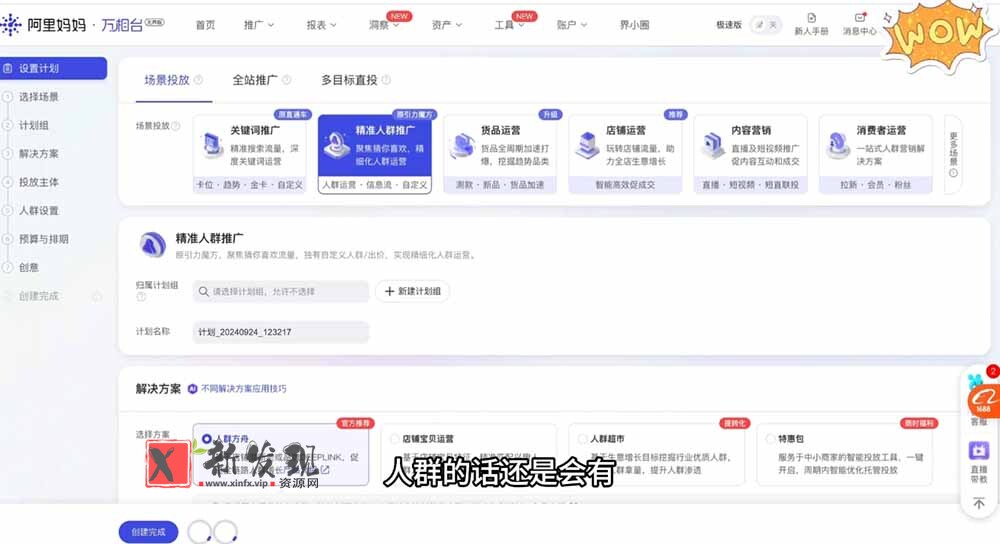Open the 归属计划组 plan group selector
This screenshot has width=1000, height=544.
281,291
